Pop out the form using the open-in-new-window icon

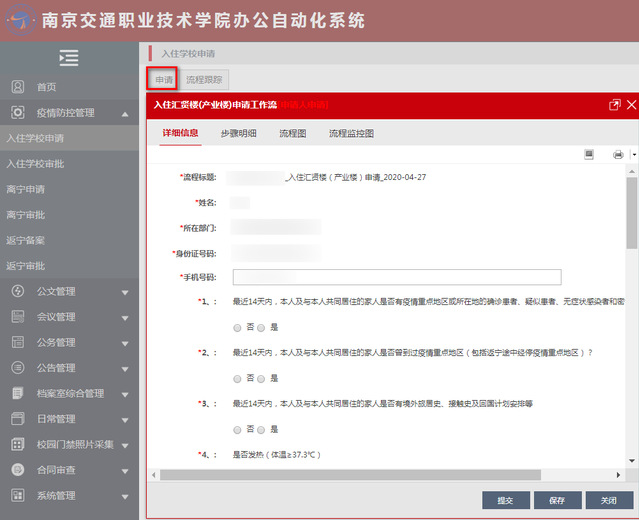click(x=613, y=105)
